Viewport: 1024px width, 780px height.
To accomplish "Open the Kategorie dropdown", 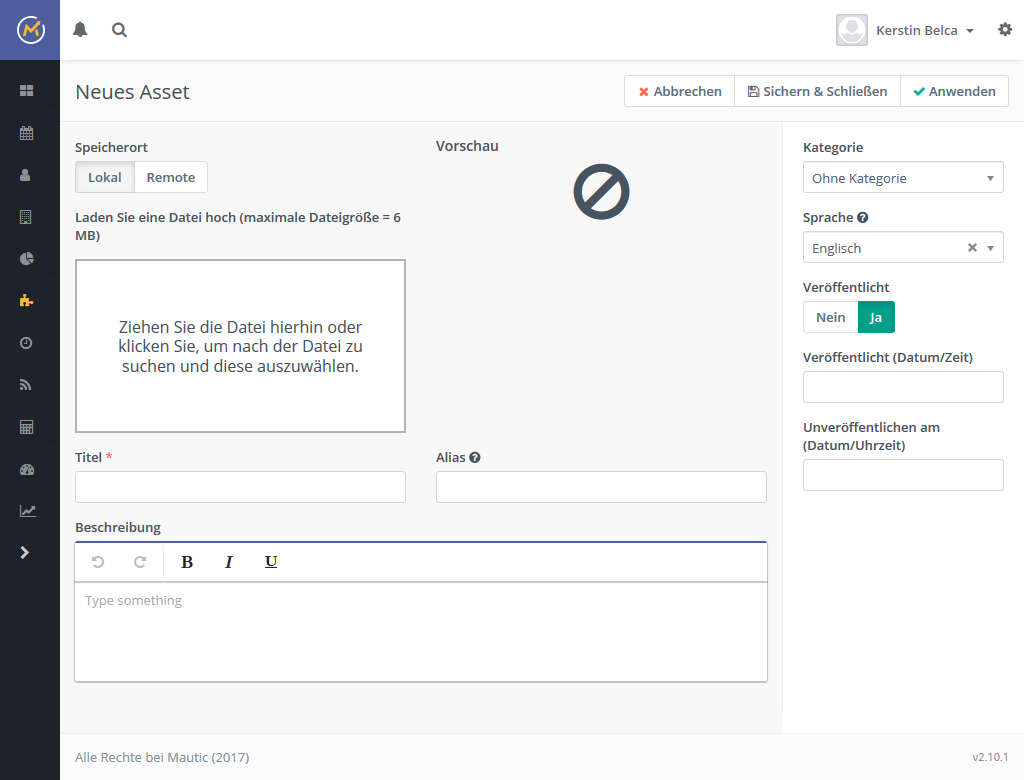I will tap(902, 178).
